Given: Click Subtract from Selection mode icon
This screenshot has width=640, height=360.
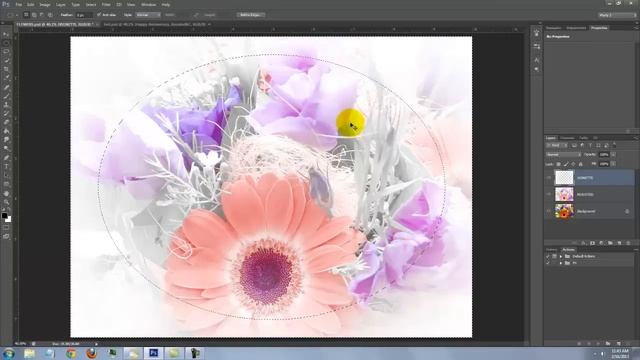Looking at the screenshot, I should (x=42, y=15).
